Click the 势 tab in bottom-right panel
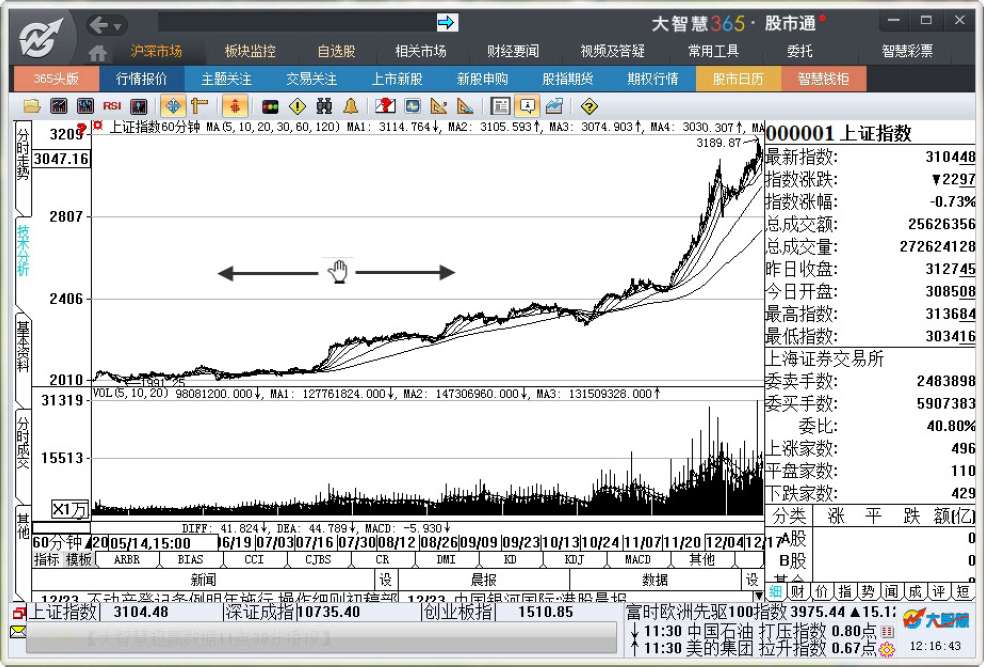The width and height of the screenshot is (984, 667). pyautogui.click(x=869, y=591)
